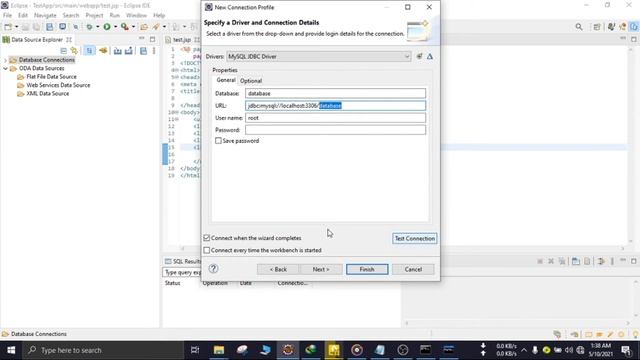Cancel the New Connection Profile dialog
The image size is (640, 360).
pos(413,269)
